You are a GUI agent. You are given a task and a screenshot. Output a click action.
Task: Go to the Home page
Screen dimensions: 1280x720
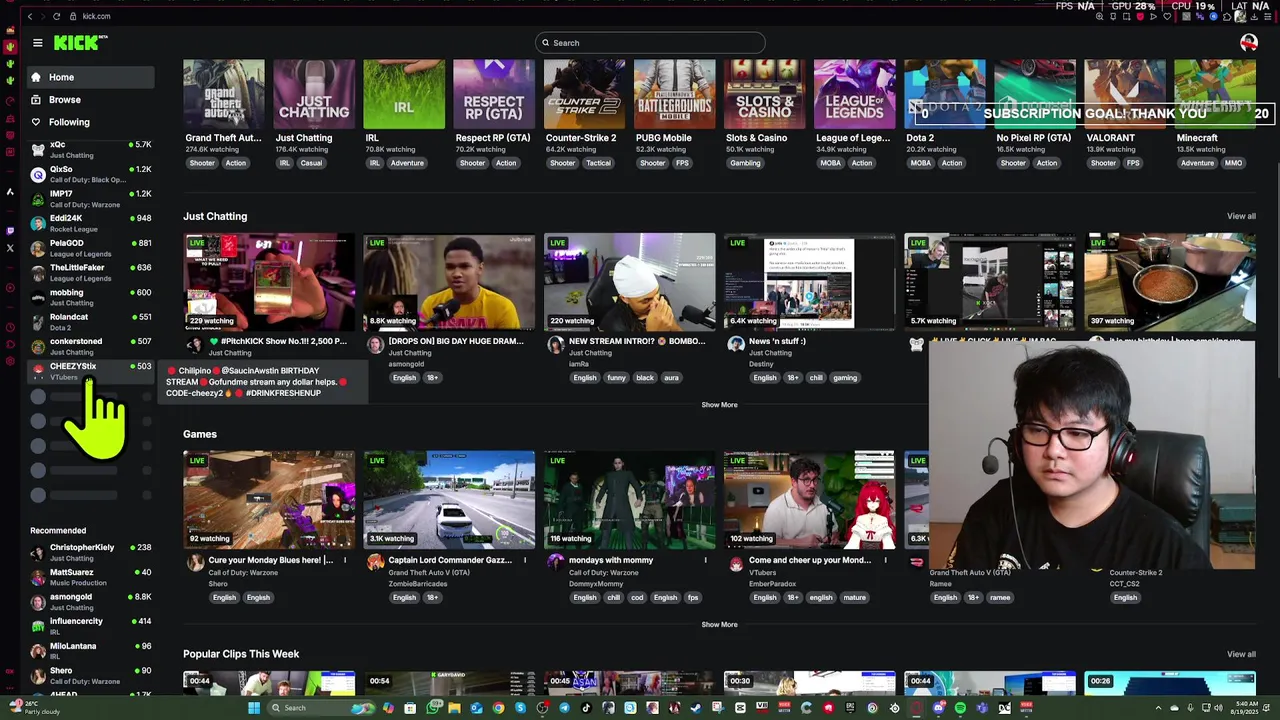click(x=91, y=77)
